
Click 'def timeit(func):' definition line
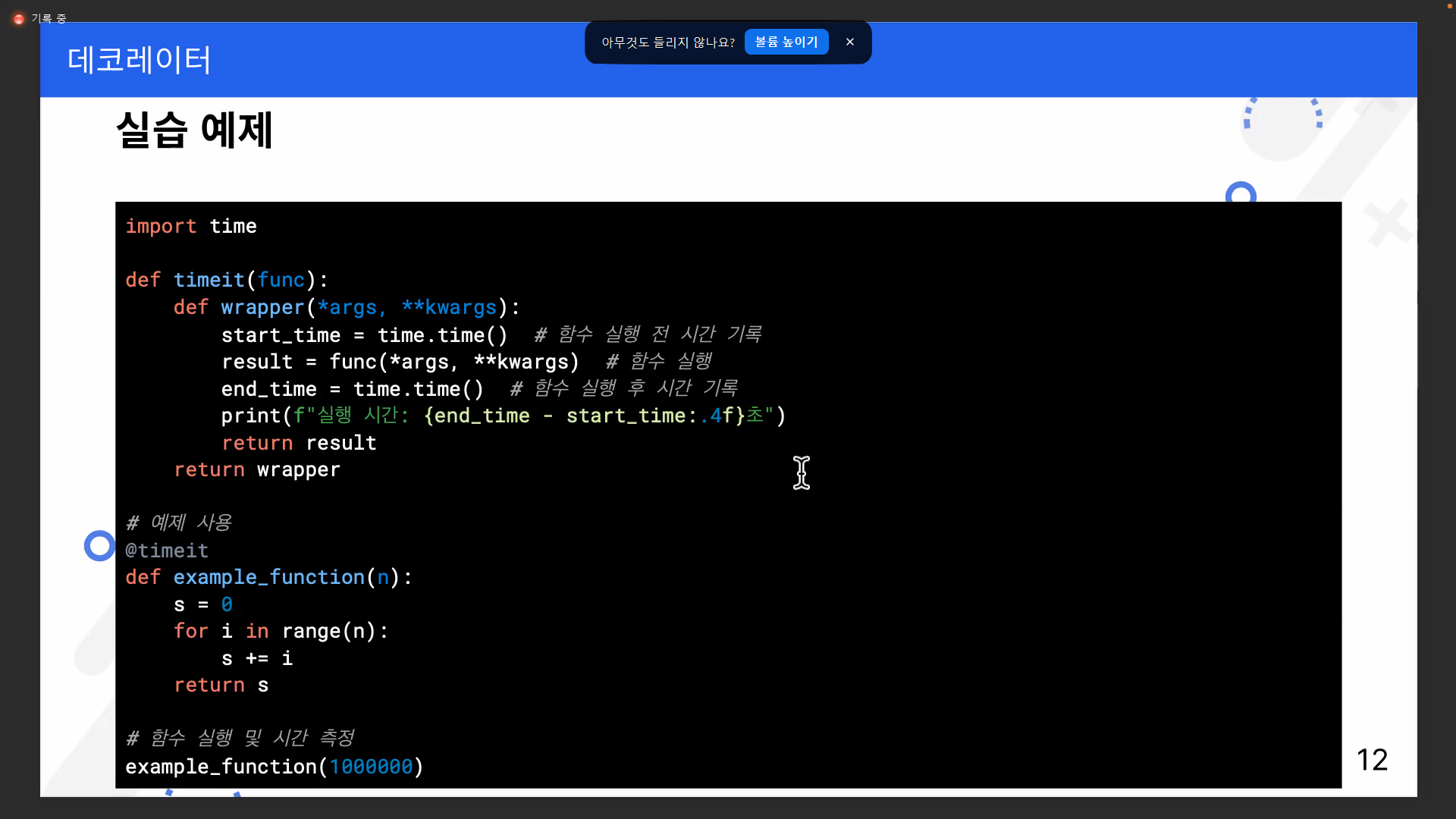point(227,280)
